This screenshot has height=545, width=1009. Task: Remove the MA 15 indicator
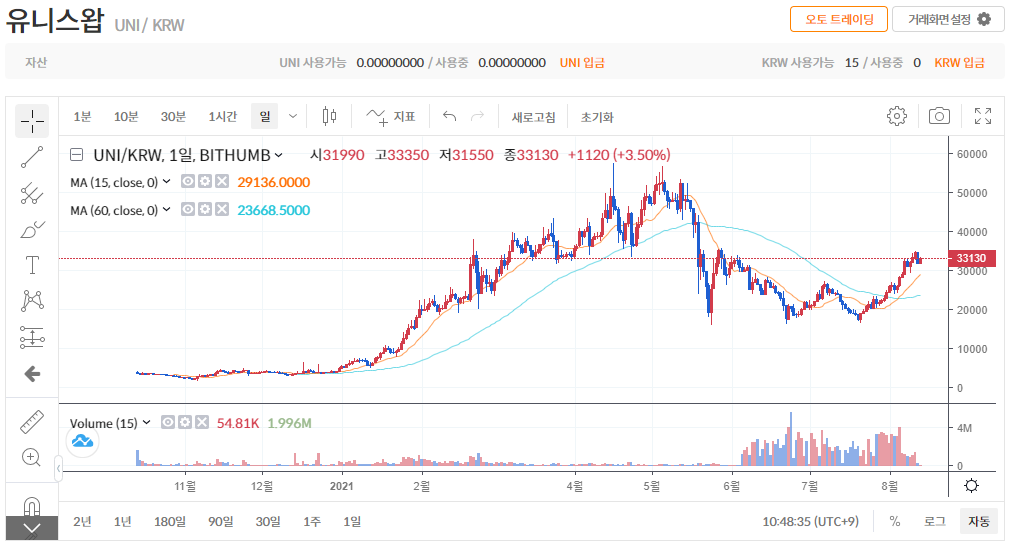click(x=222, y=182)
